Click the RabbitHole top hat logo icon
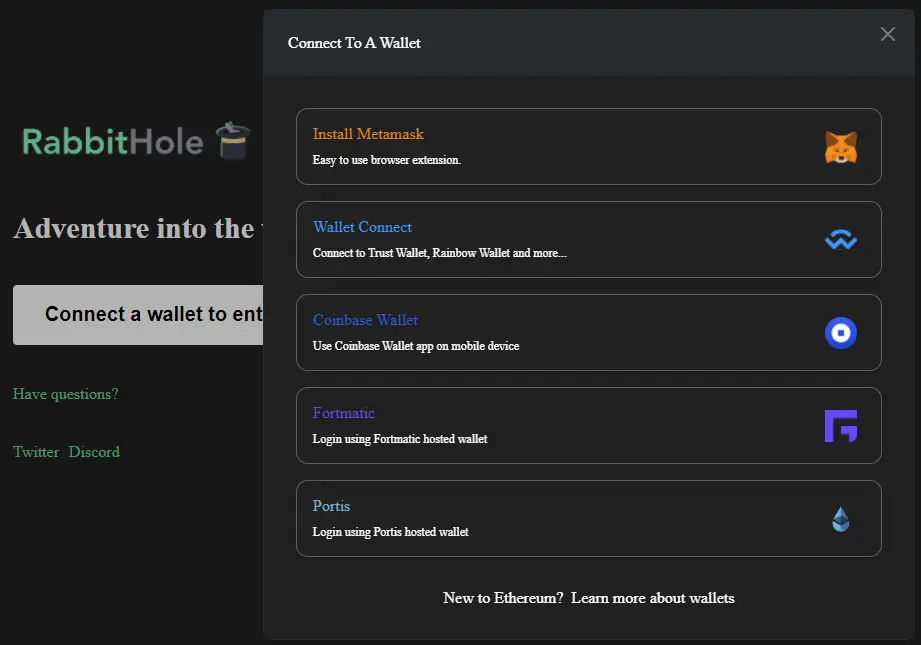 tap(233, 140)
